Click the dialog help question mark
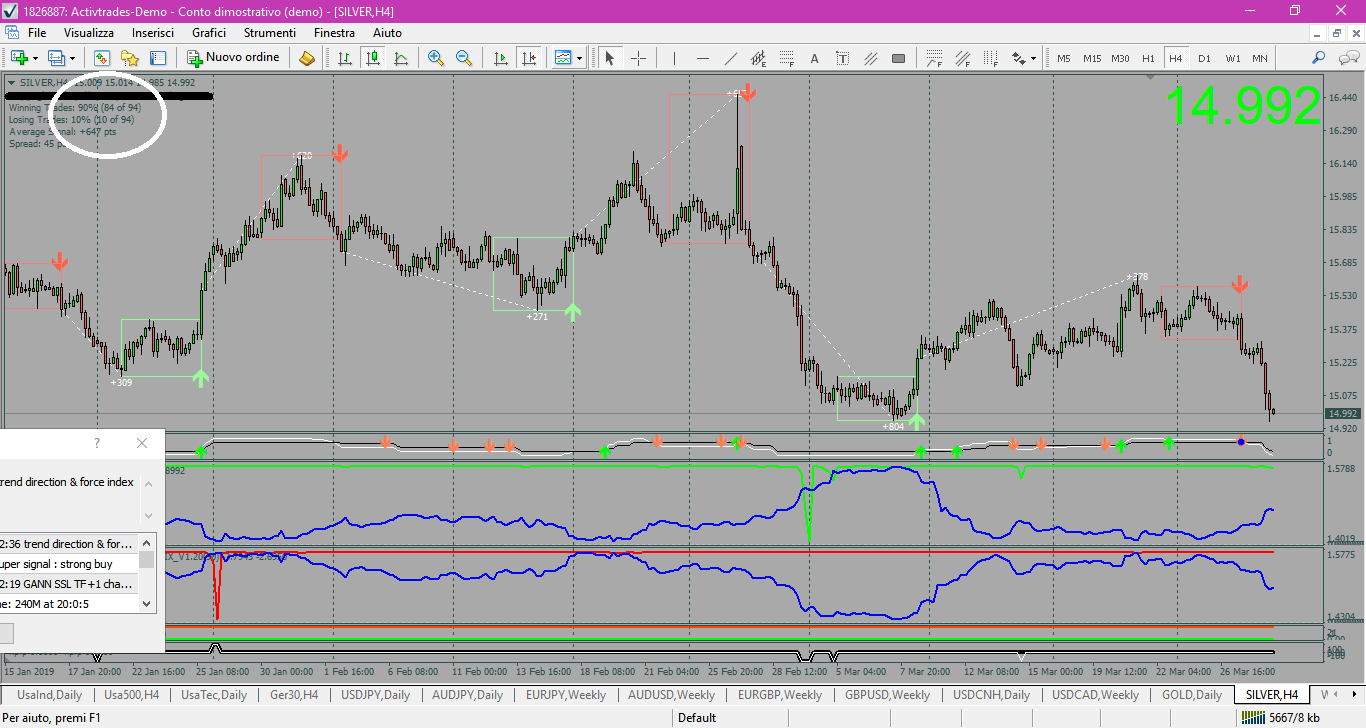 97,443
